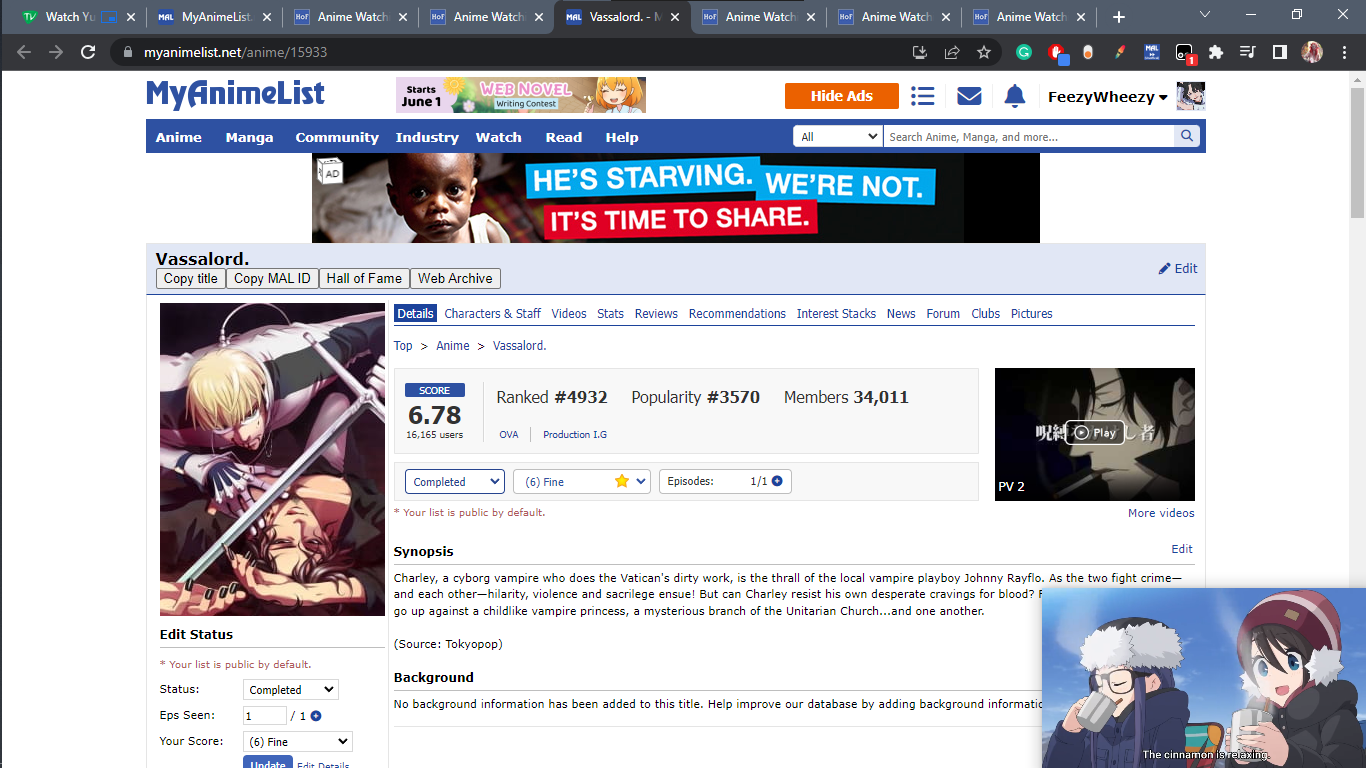Open the Anime menu in nav bar
This screenshot has height=768, width=1366.
179,137
